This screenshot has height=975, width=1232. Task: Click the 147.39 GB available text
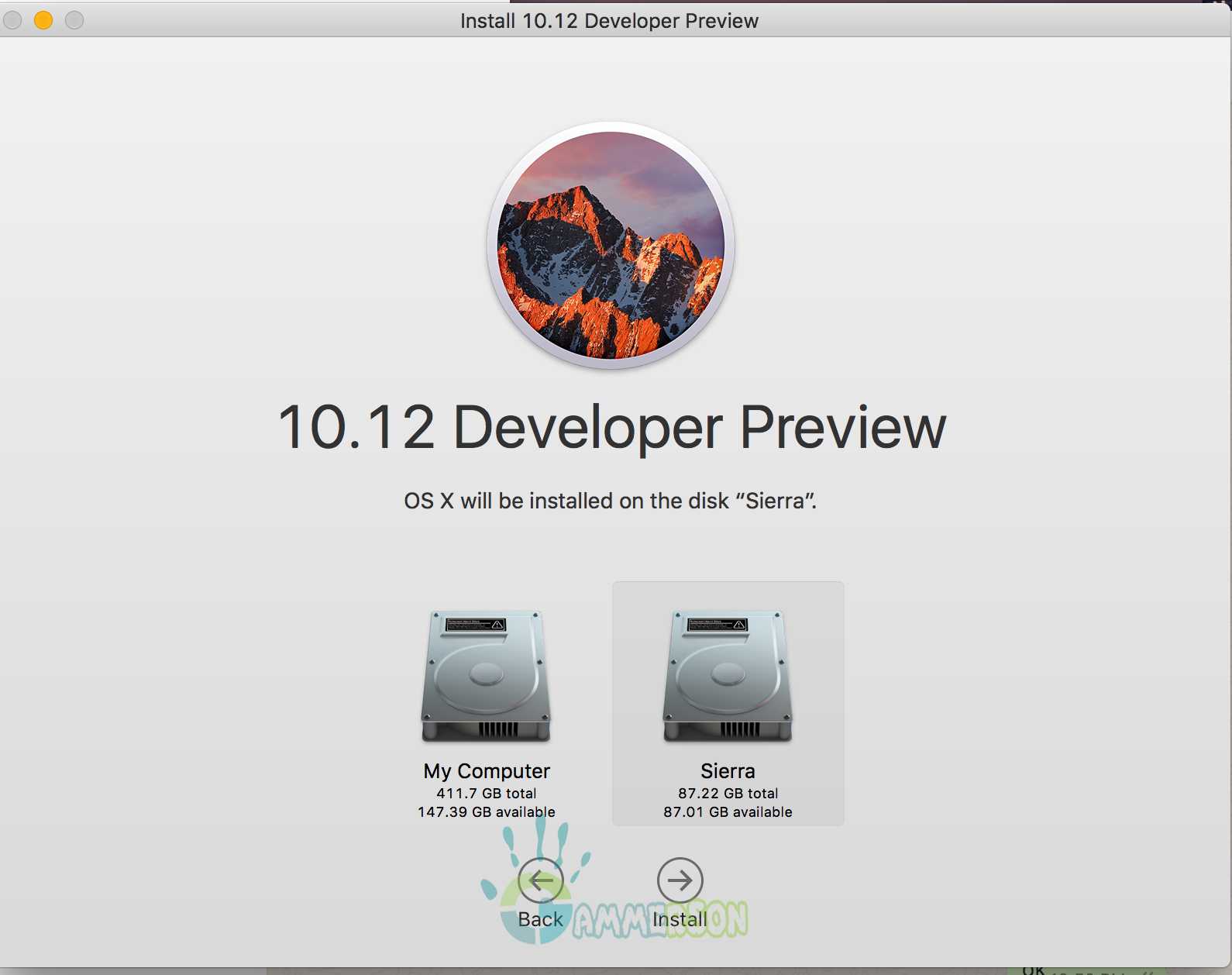(x=487, y=811)
